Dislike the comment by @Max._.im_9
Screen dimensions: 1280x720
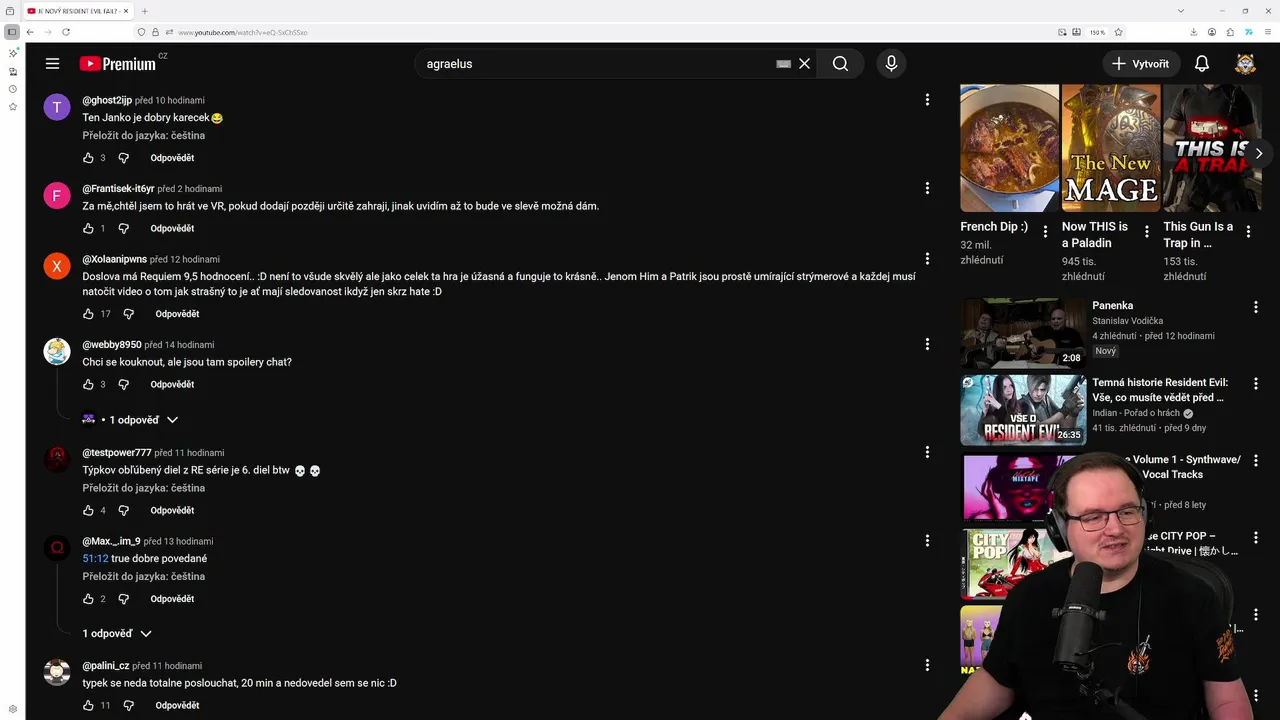[124, 599]
